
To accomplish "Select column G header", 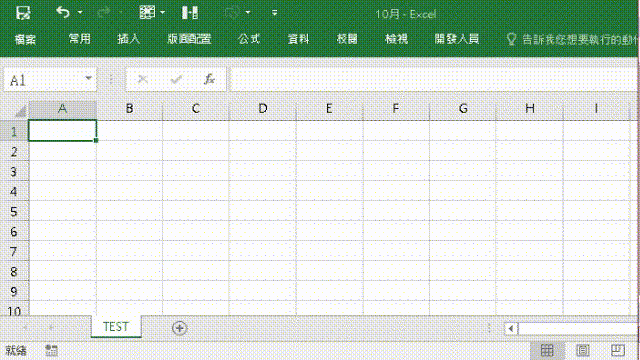I will [463, 109].
